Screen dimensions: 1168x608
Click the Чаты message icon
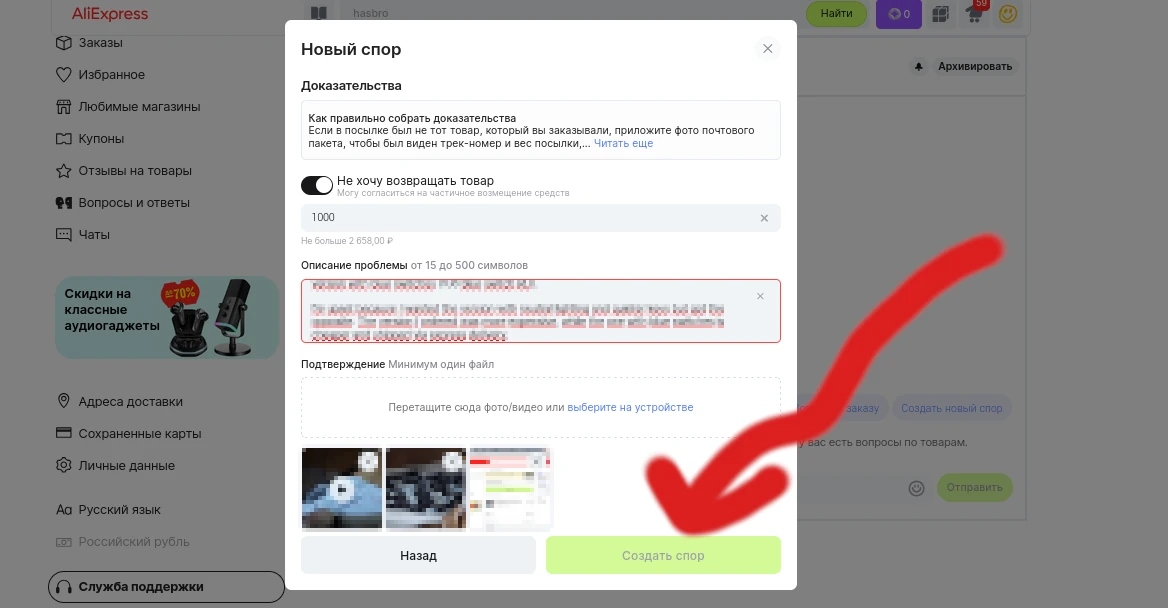(x=64, y=235)
